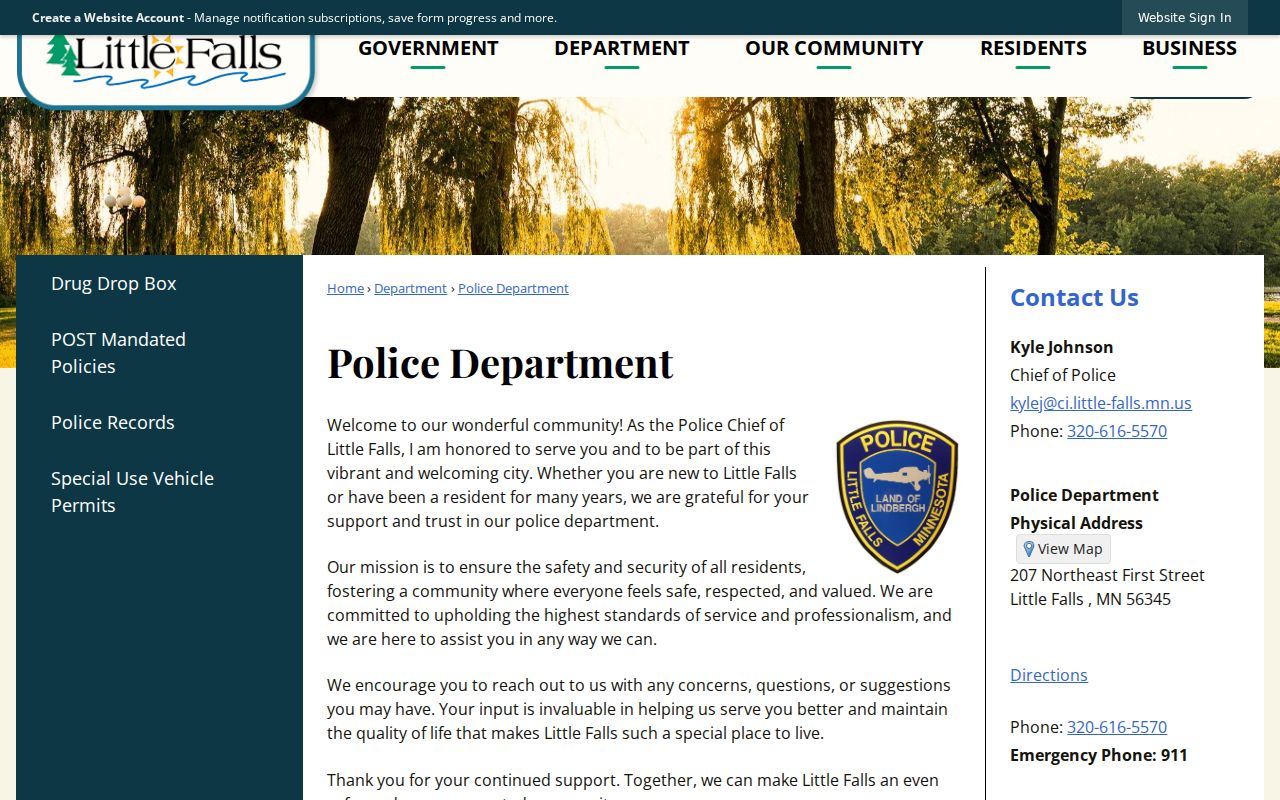The image size is (1280, 800).
Task: Call Chief of Police phone number link
Action: click(x=1117, y=431)
